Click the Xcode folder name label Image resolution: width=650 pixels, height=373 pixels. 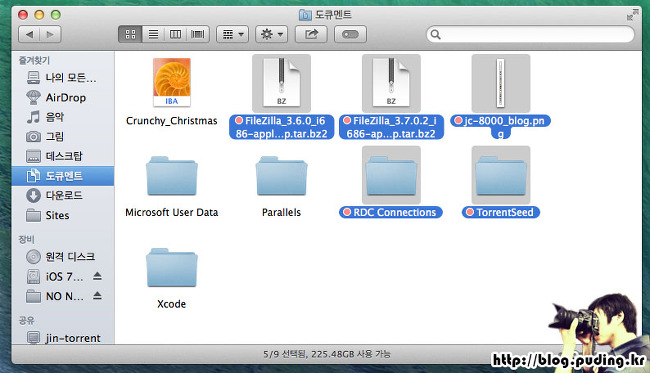click(172, 304)
